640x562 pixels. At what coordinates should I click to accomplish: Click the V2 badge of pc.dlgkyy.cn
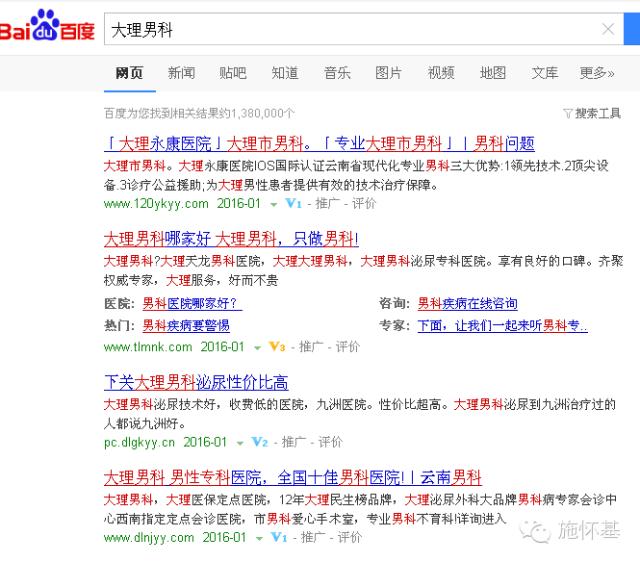coord(260,442)
